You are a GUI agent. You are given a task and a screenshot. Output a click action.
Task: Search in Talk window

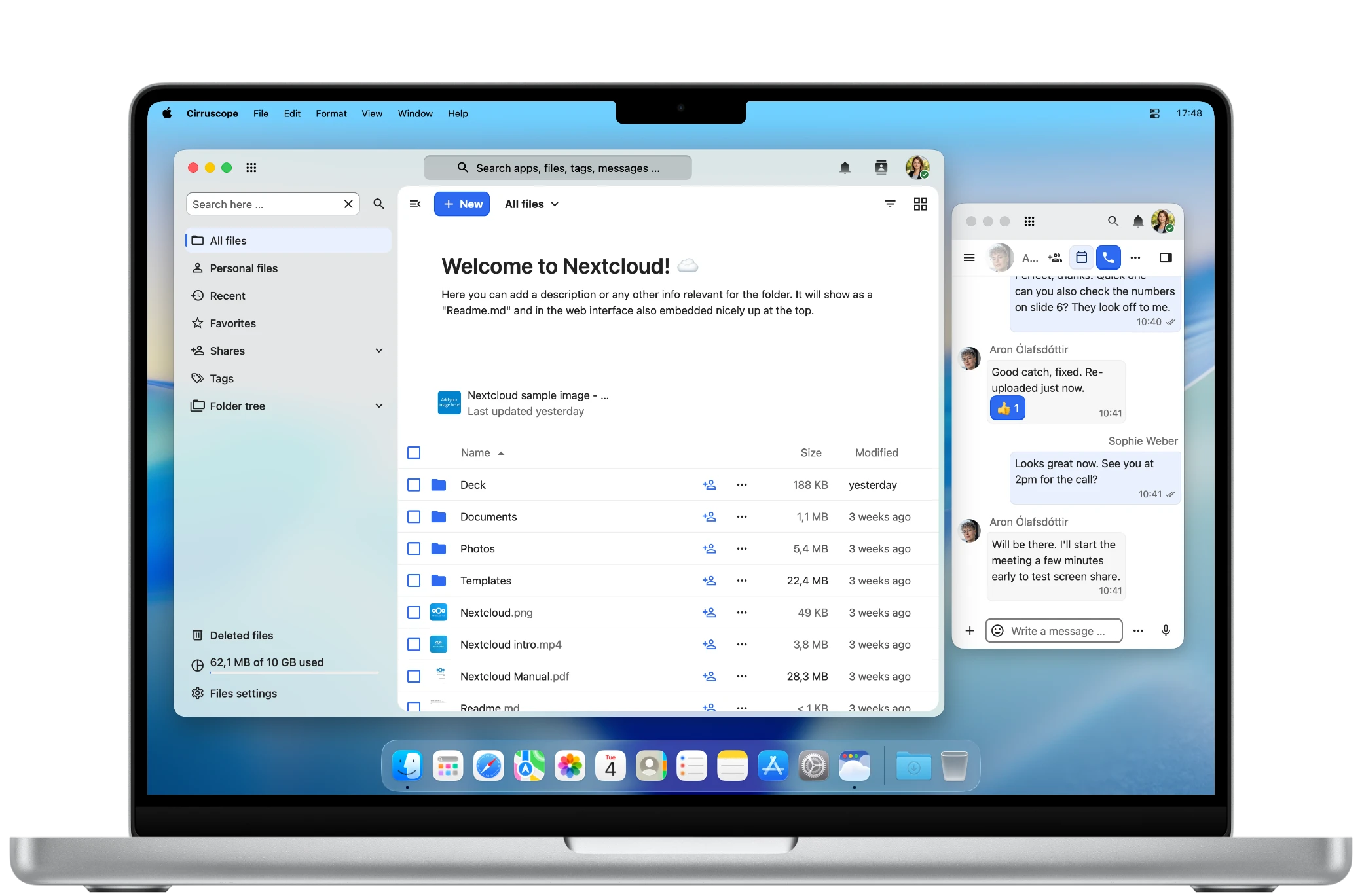(x=1113, y=221)
